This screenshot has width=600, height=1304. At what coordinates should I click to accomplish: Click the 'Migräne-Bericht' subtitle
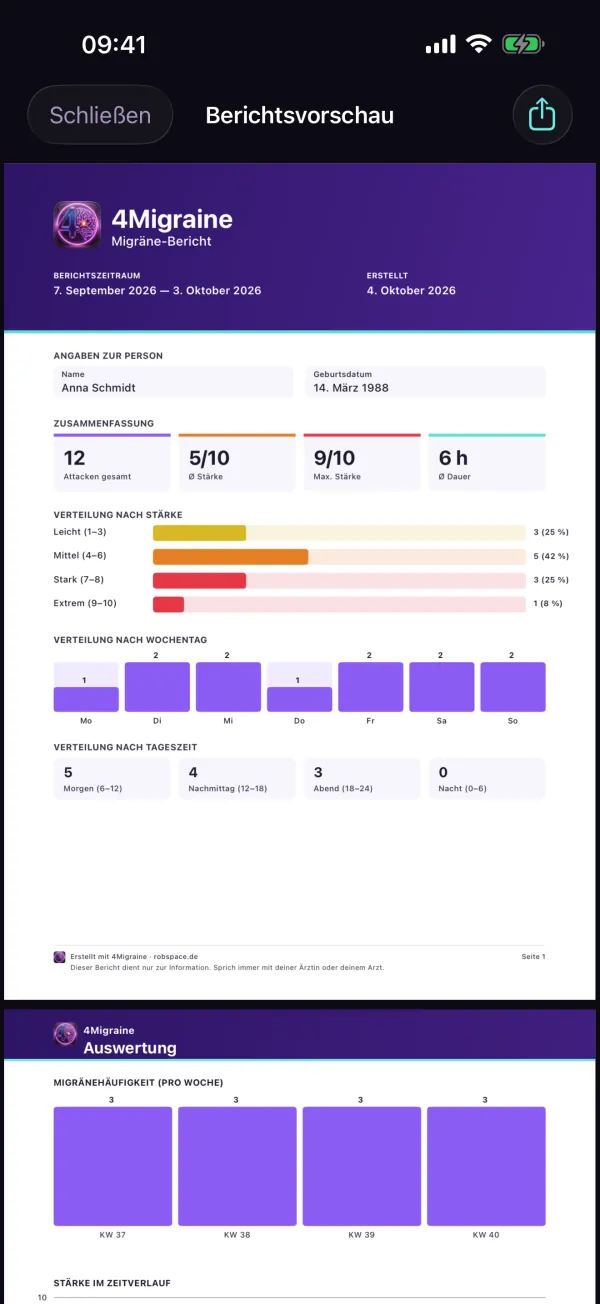click(162, 242)
